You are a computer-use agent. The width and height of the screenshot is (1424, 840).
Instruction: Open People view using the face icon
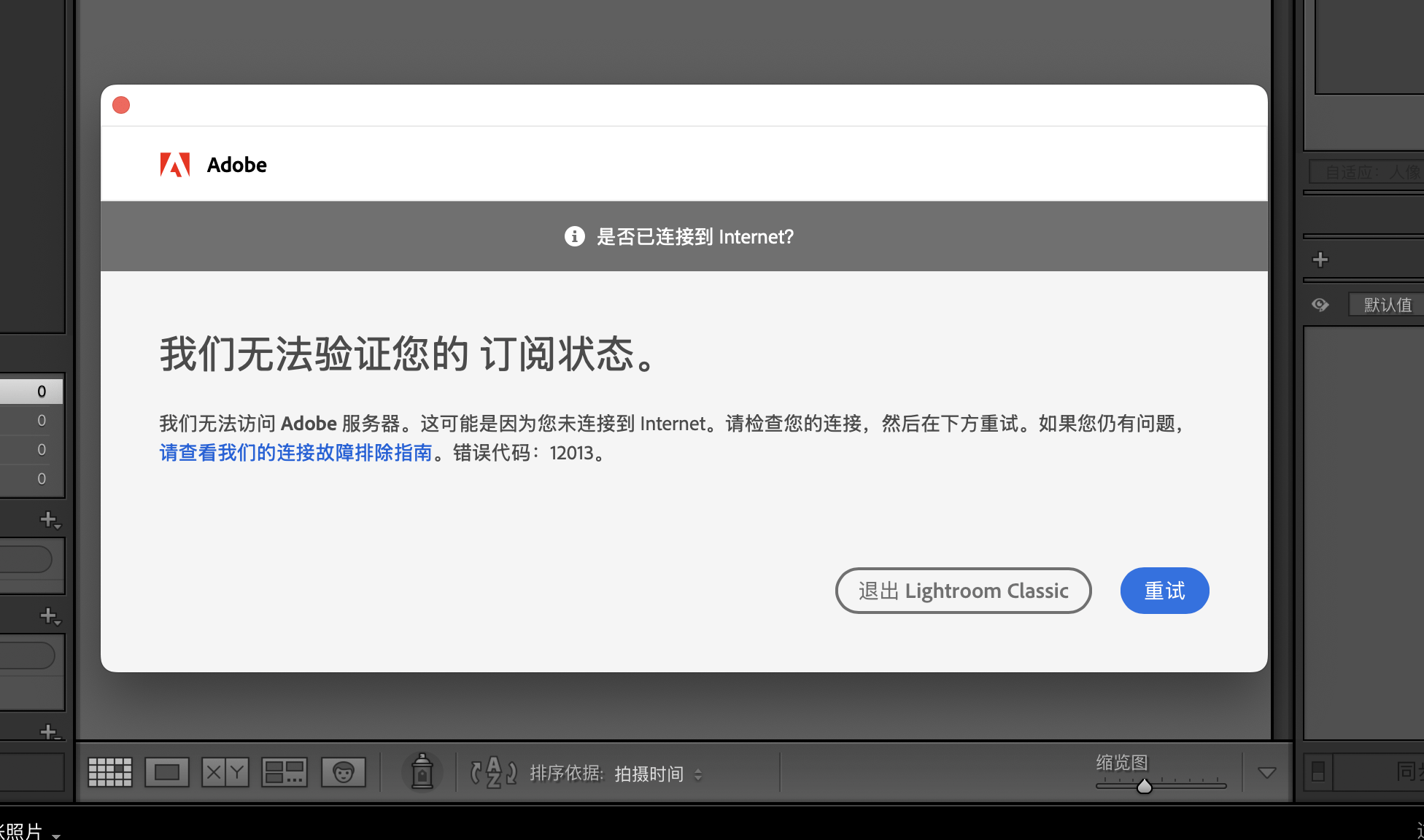pos(343,771)
